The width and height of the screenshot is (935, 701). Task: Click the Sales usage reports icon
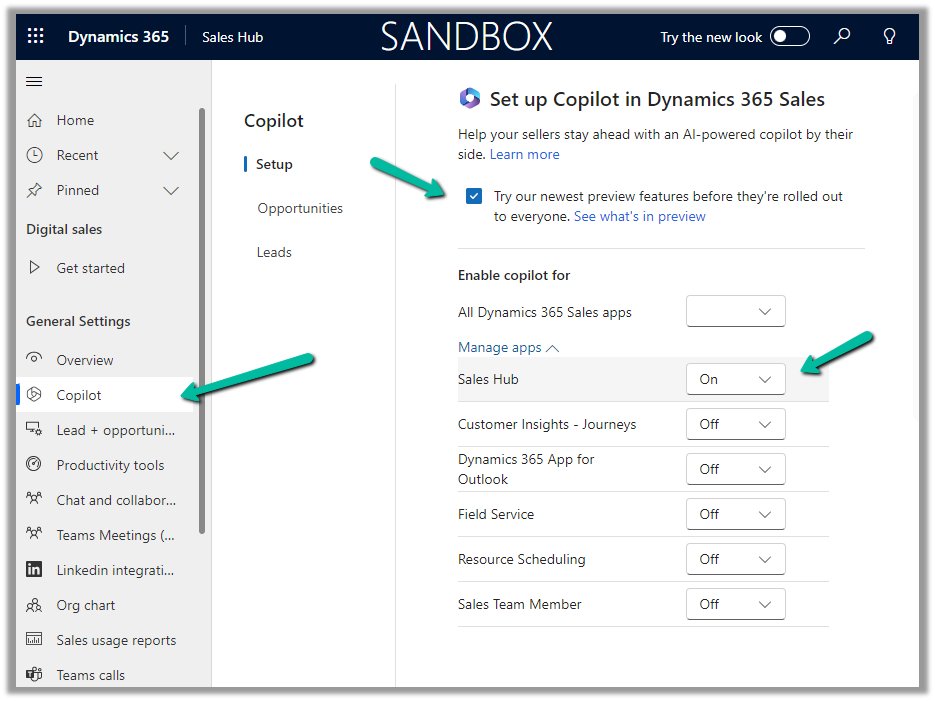[x=35, y=640]
